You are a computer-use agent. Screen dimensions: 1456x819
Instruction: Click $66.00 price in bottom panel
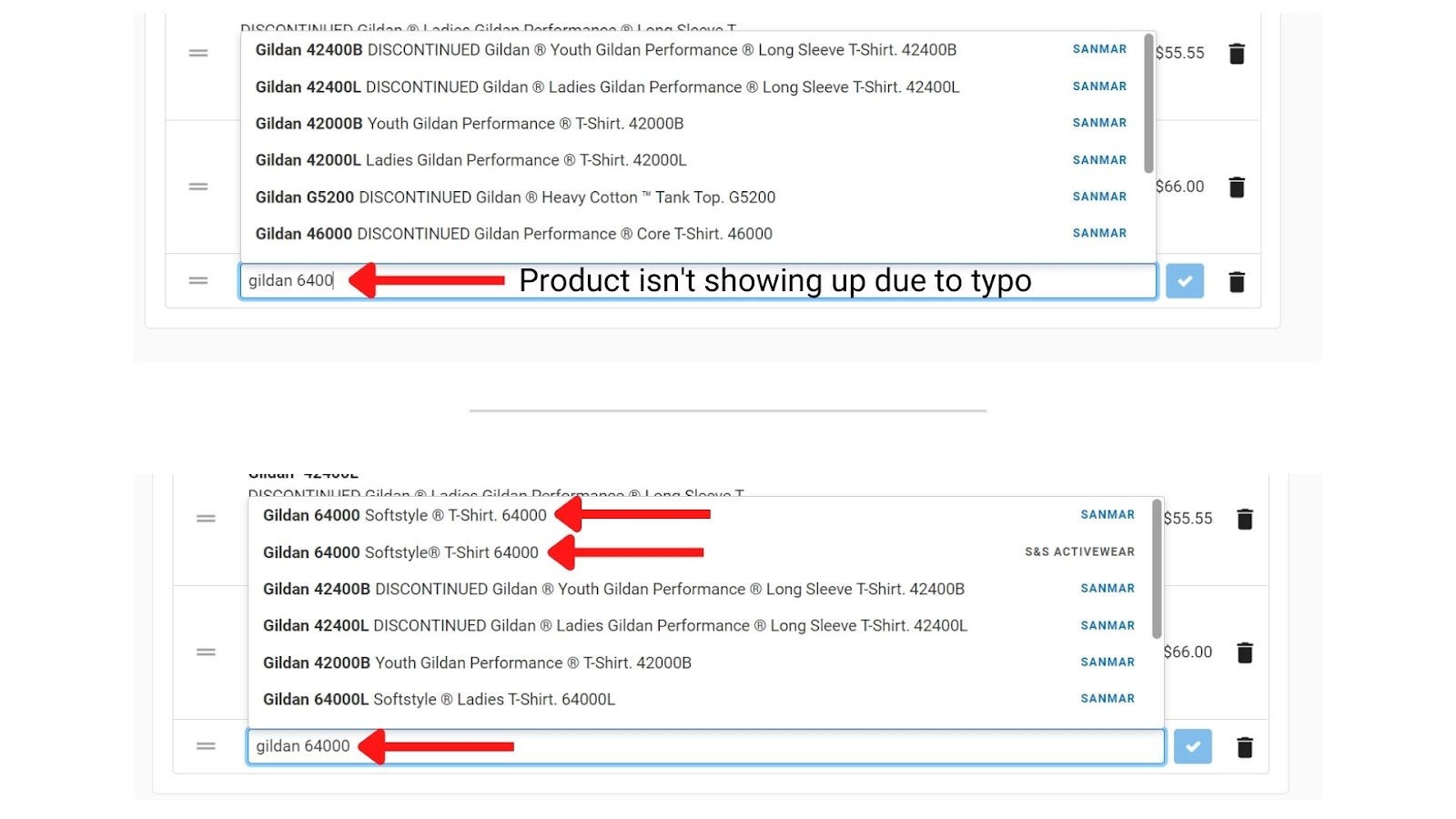coord(1188,652)
